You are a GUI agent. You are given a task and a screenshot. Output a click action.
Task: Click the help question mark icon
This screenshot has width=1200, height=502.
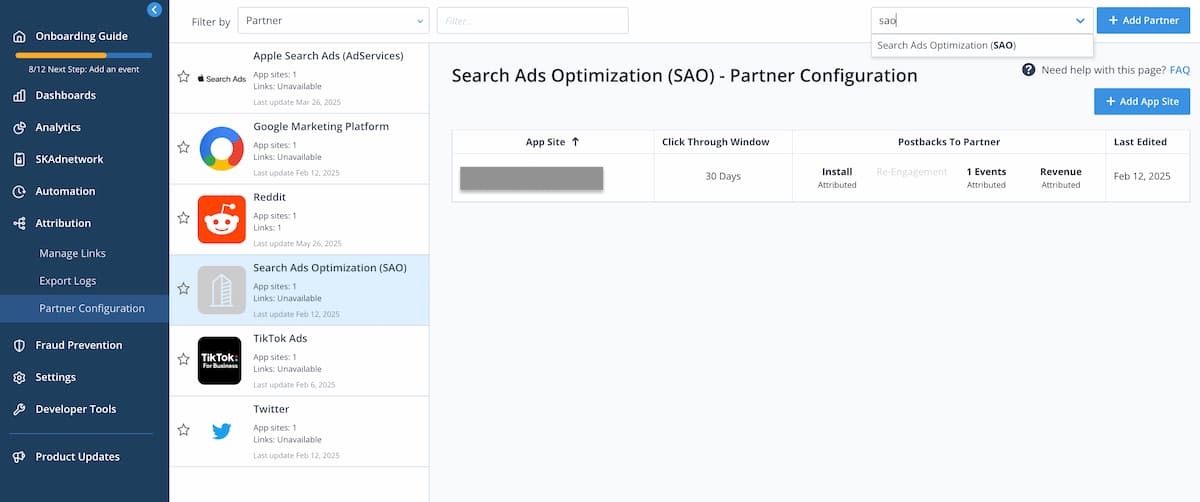click(x=1028, y=70)
